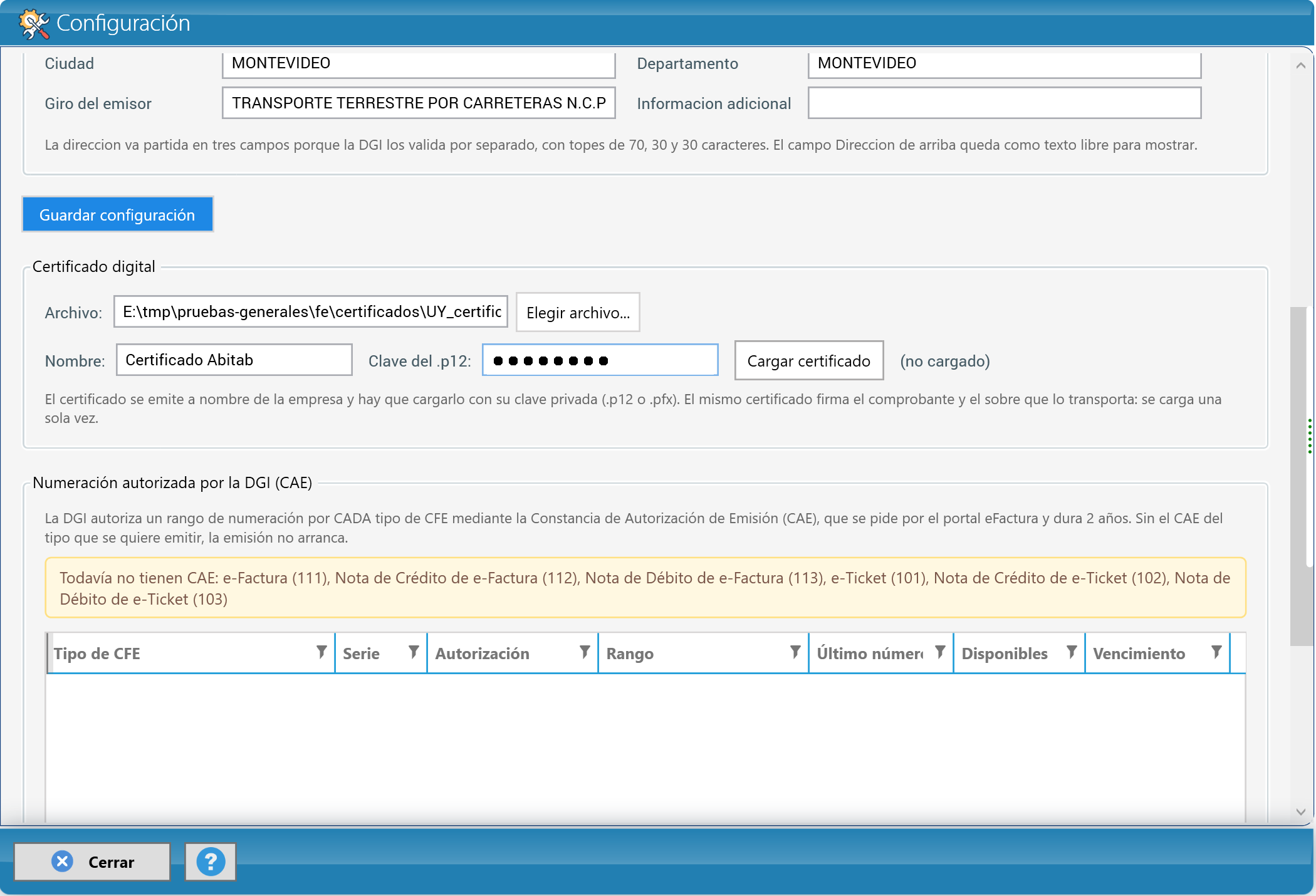Screen dimensions: 1316x896
Task: Click the scrollbar up arrow
Action: (x=1301, y=65)
